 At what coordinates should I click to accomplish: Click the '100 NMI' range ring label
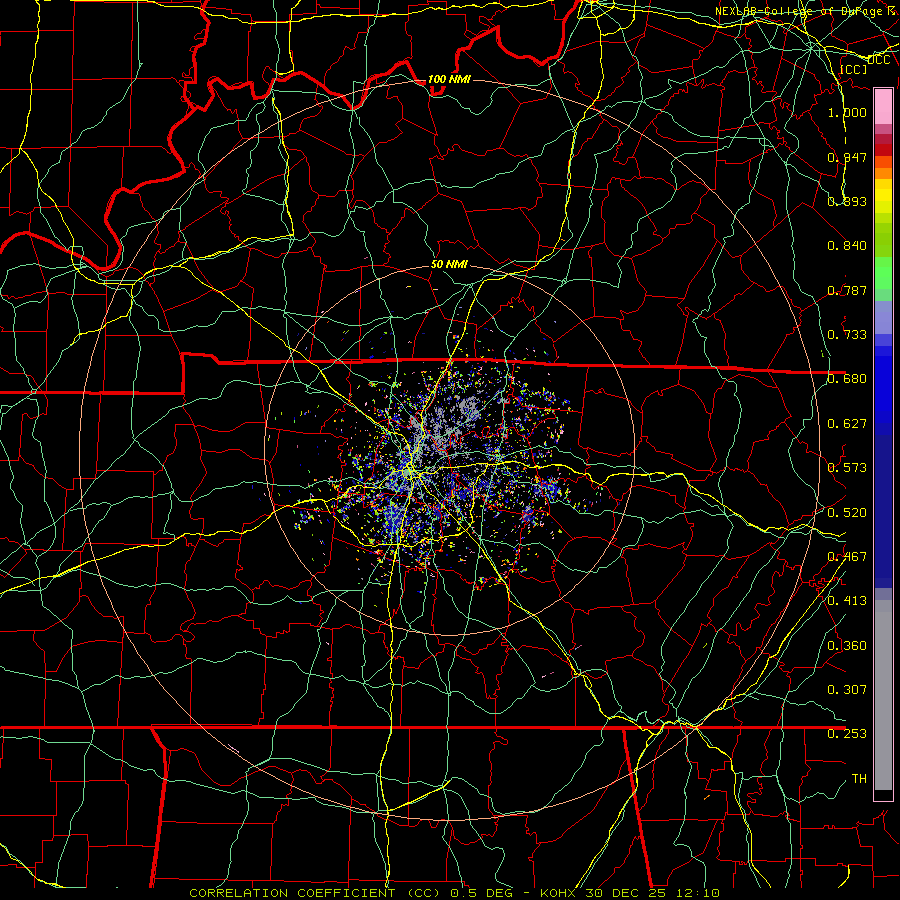(x=449, y=79)
